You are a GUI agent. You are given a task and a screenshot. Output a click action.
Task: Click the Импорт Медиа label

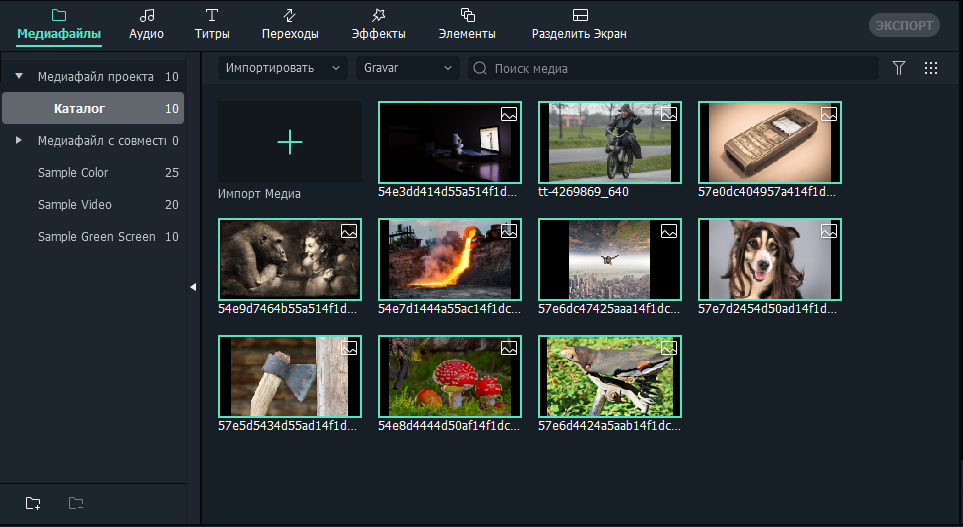click(x=259, y=193)
